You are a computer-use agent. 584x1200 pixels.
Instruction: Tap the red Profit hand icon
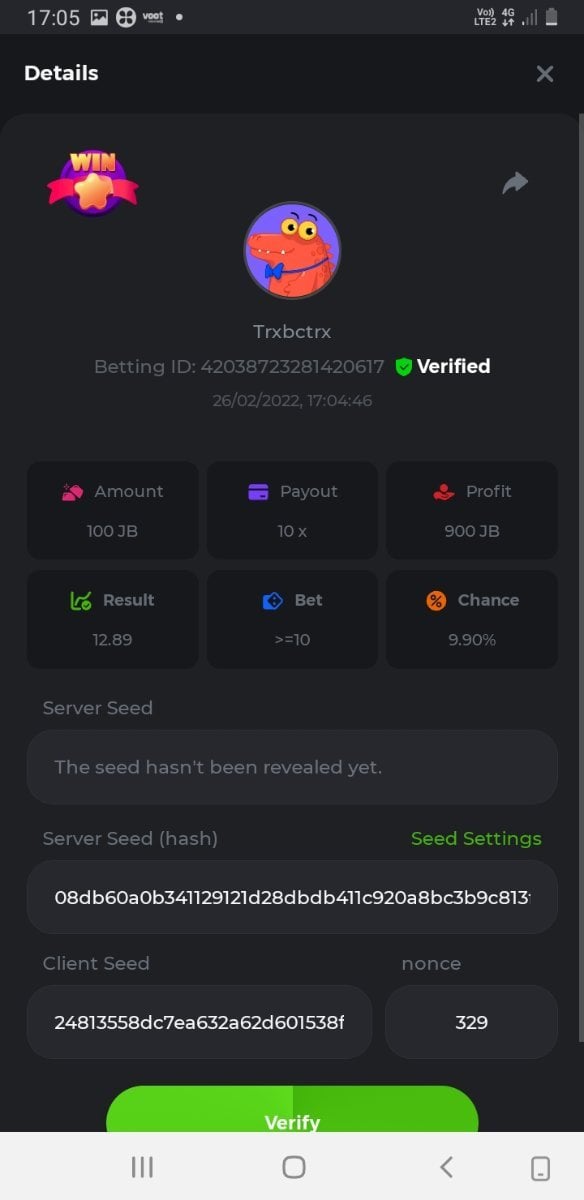(x=444, y=492)
